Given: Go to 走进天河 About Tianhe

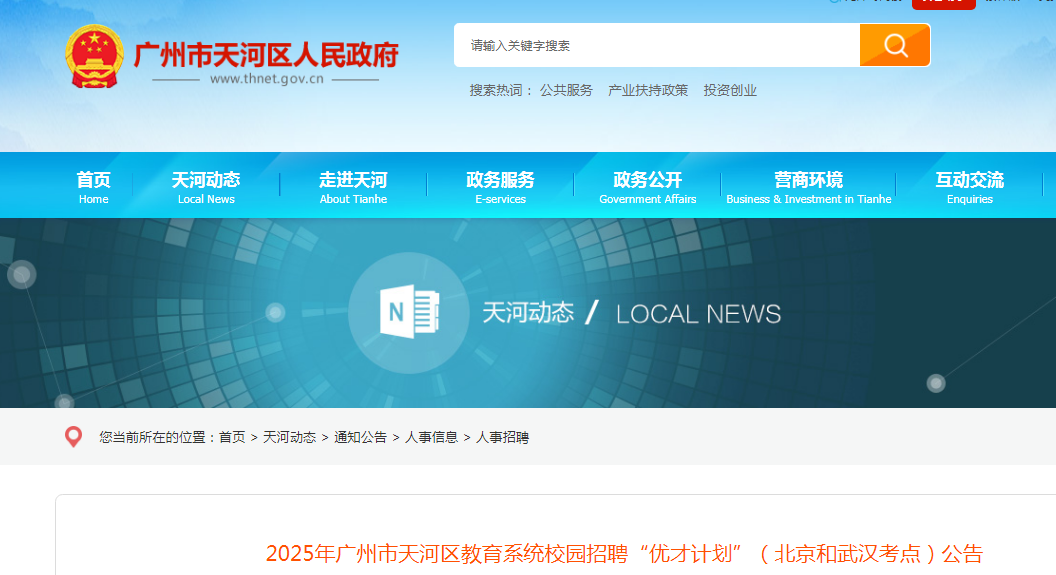Looking at the screenshot, I should [x=353, y=186].
